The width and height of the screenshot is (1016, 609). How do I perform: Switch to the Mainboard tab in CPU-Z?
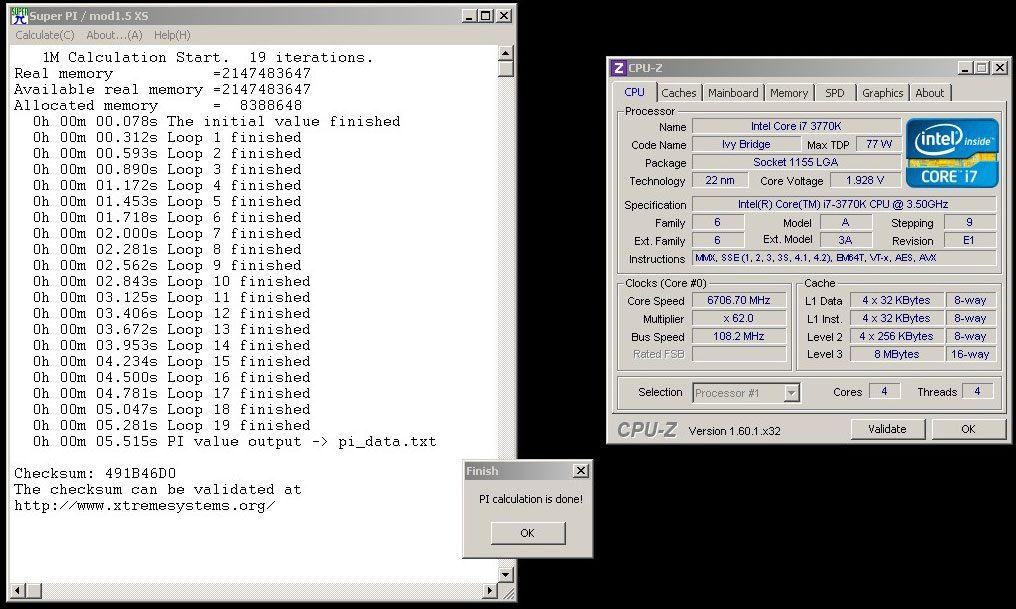click(733, 93)
